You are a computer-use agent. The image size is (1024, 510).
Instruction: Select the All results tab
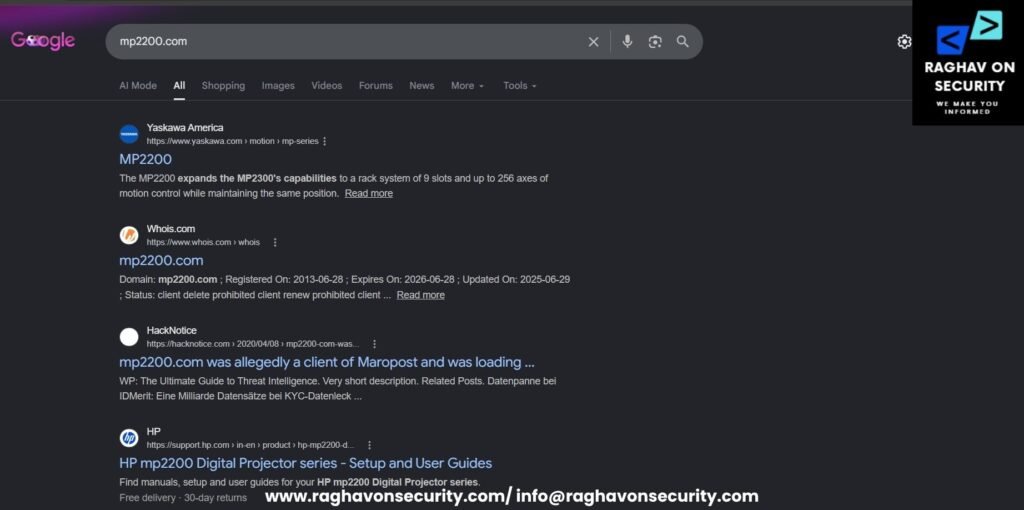[x=179, y=86]
